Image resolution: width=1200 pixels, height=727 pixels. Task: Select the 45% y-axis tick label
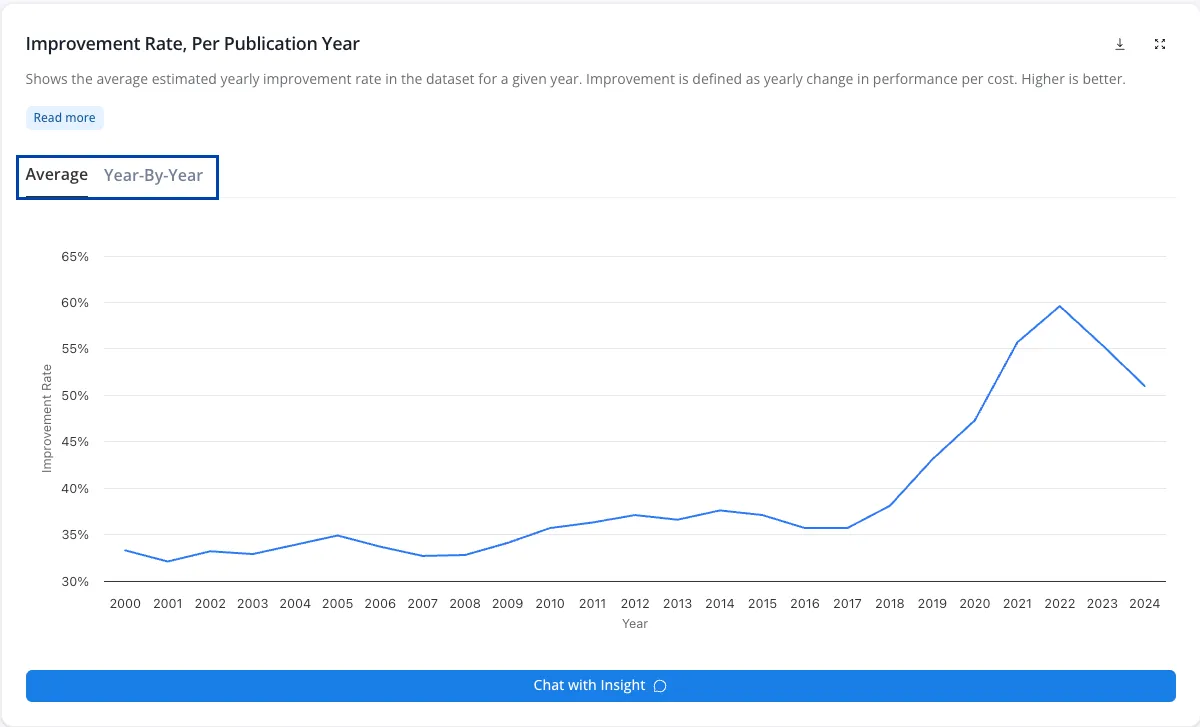click(75, 442)
